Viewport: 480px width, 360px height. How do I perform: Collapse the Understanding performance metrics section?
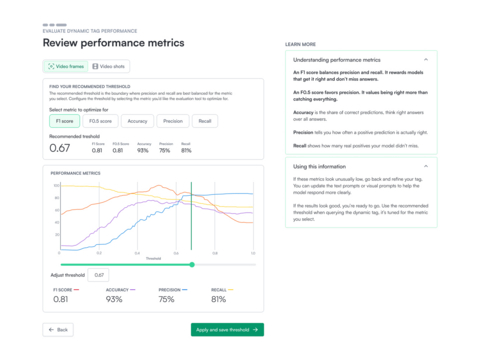click(426, 60)
